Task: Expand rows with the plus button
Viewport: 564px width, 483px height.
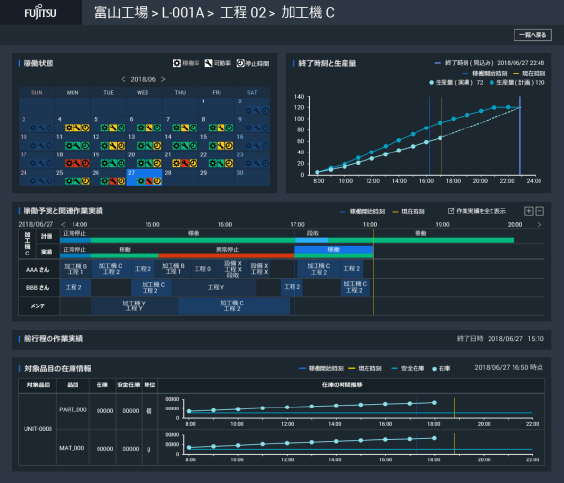Action: click(528, 211)
